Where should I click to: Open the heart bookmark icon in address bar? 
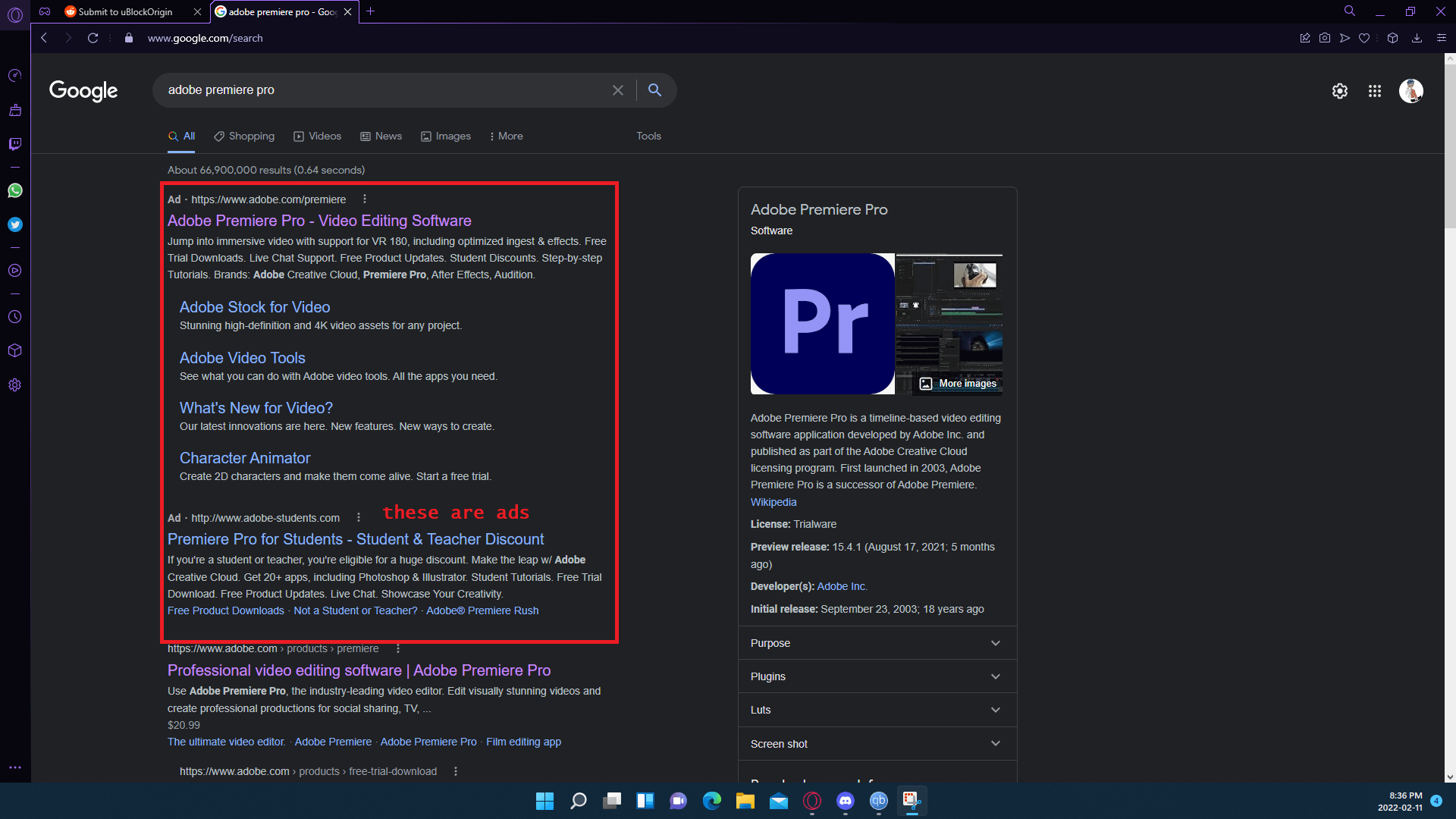[1364, 38]
